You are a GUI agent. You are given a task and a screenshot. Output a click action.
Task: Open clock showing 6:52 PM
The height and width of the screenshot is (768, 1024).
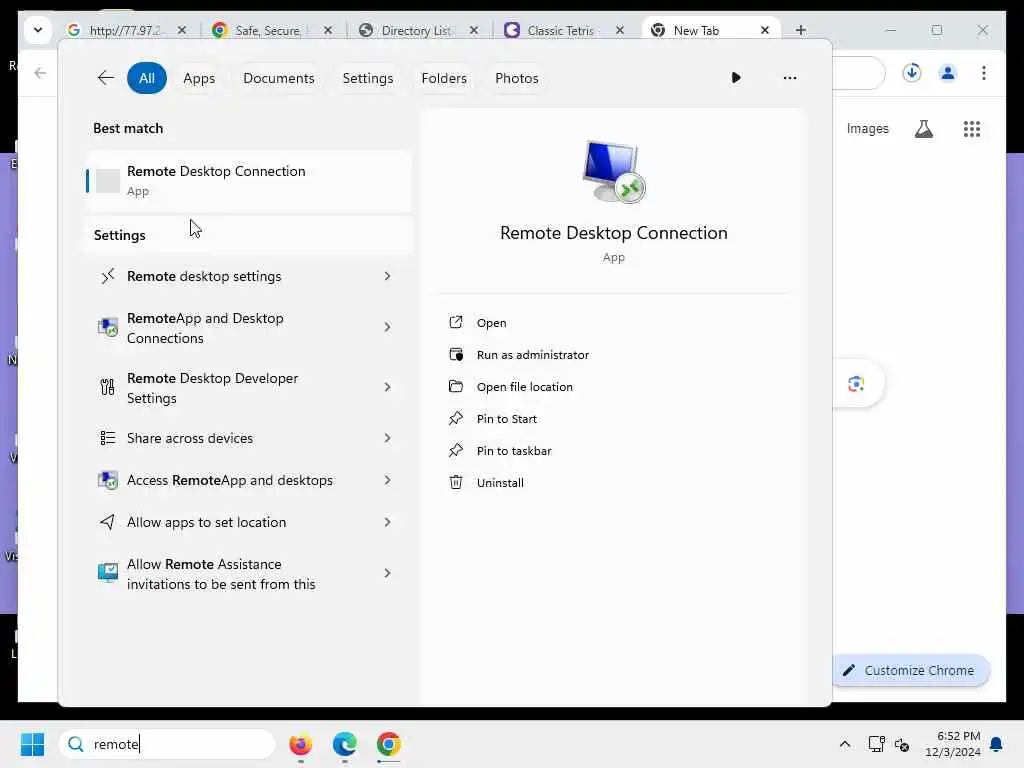[953, 744]
